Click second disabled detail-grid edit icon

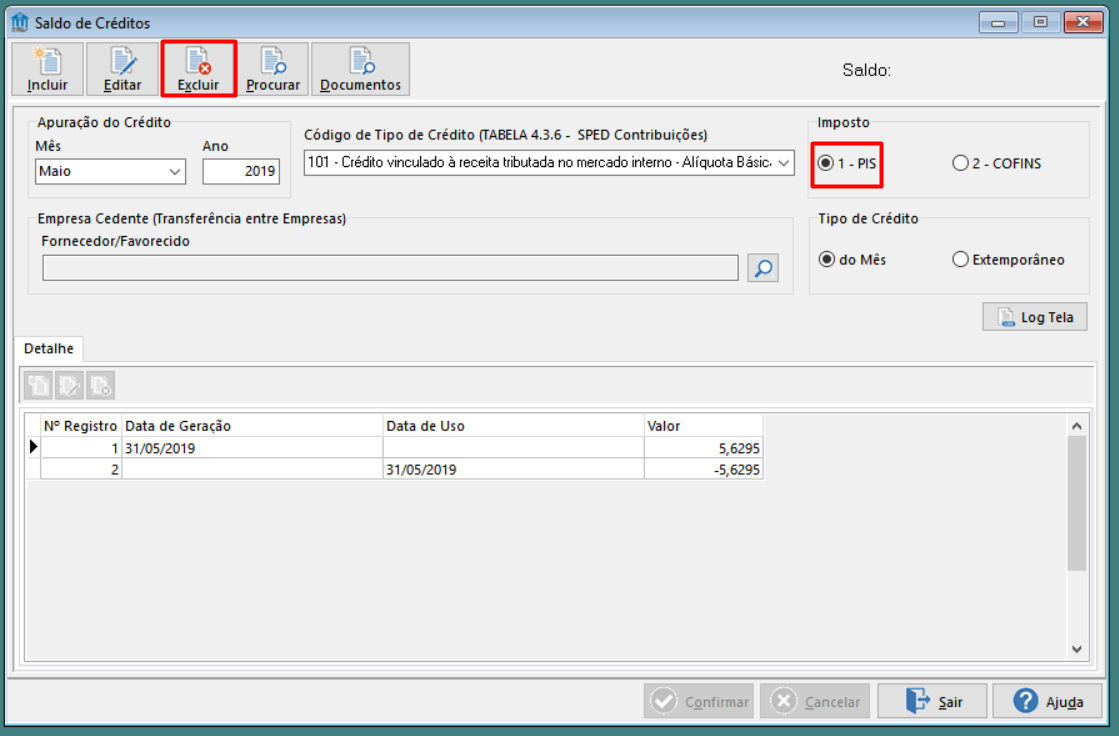(x=69, y=385)
